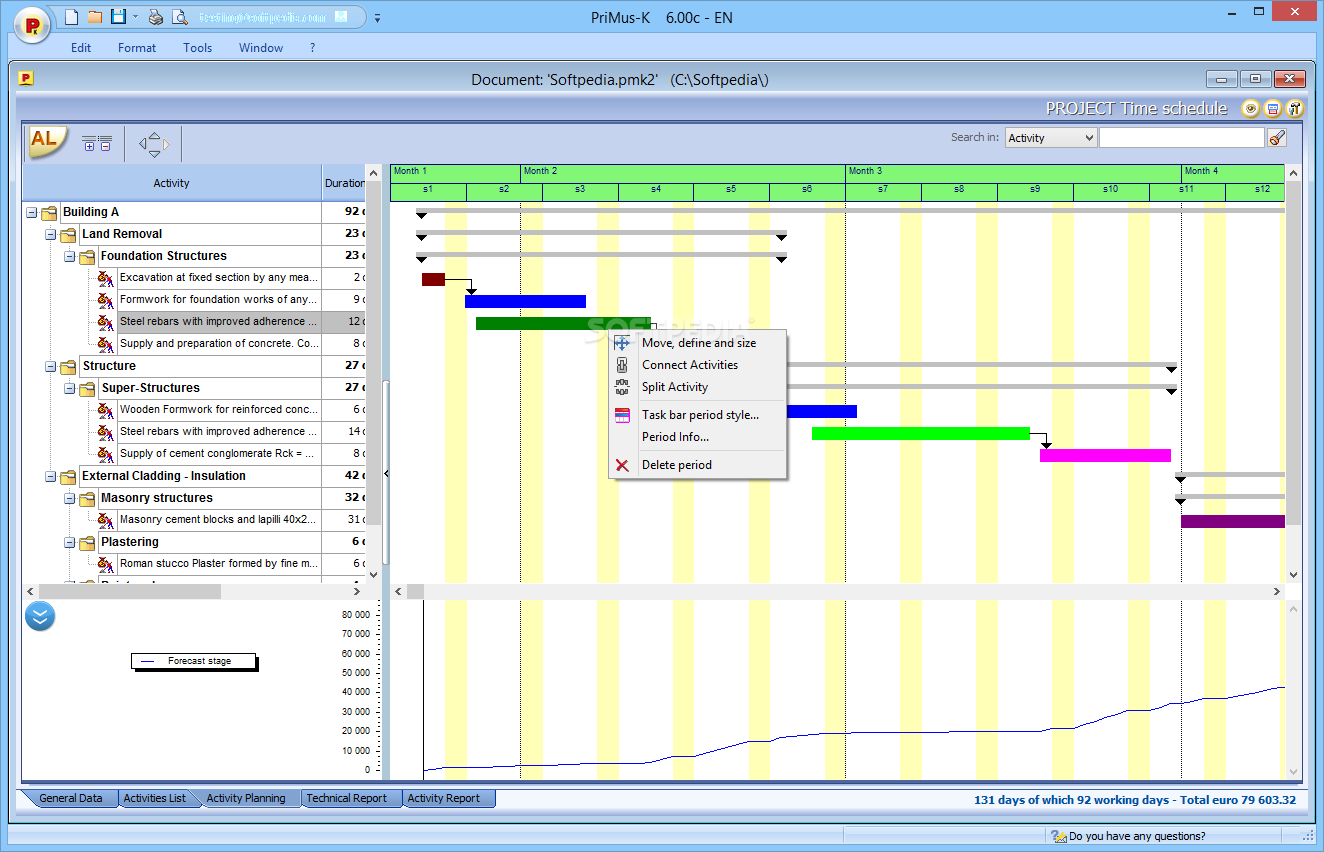Collapse the Masonry structures node
Viewport: 1324px width, 852px height.
click(70, 499)
